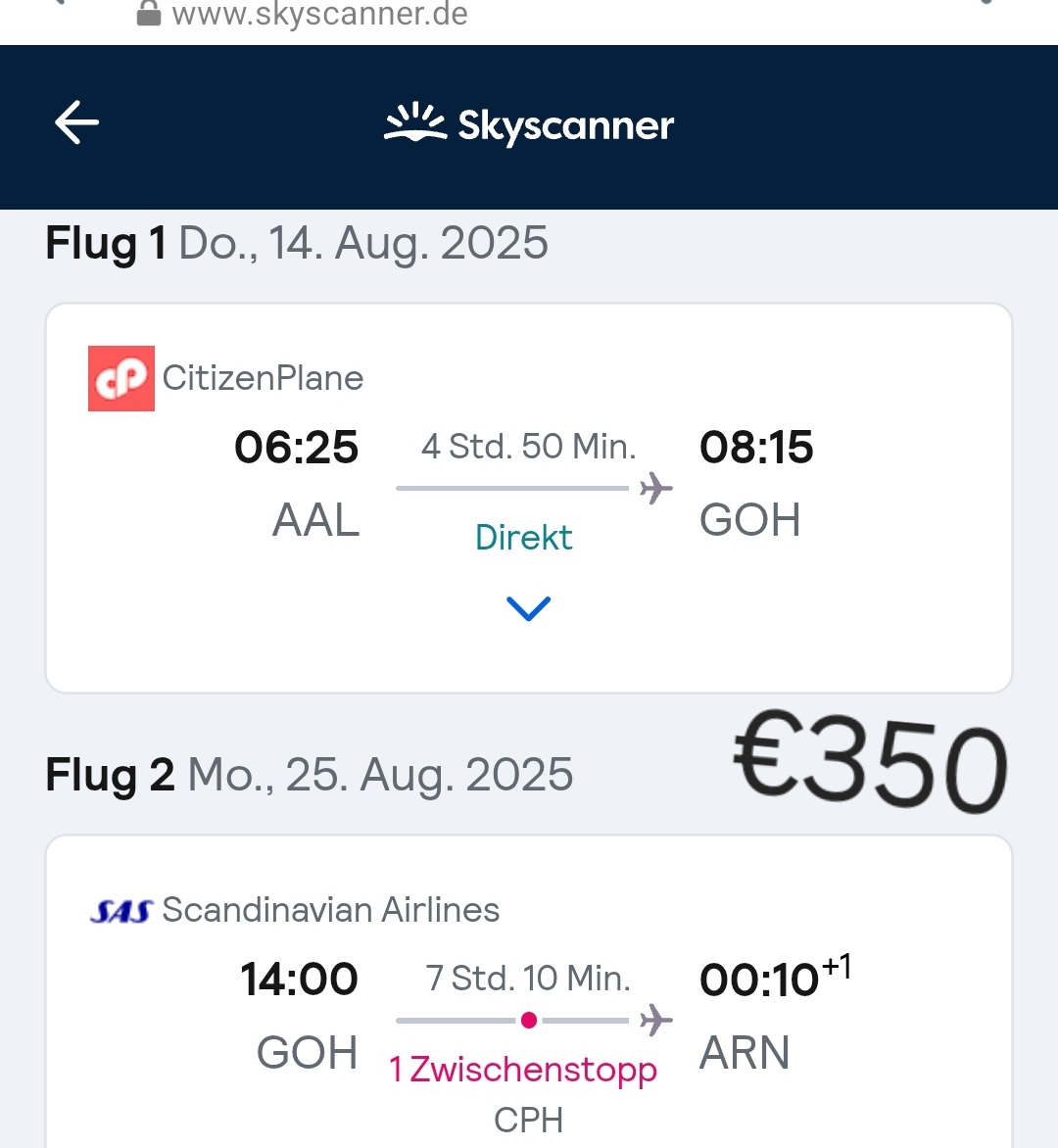Tap the CPH stopover airport code

529,1121
